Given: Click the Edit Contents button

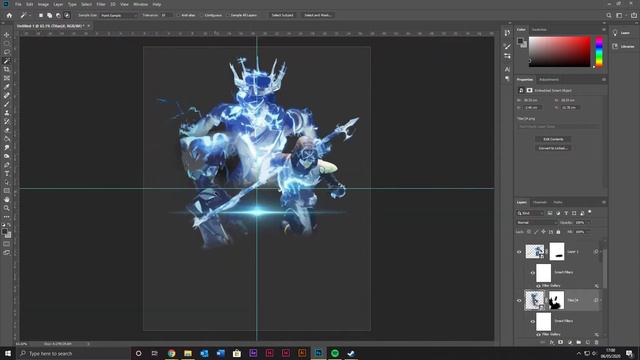Looking at the screenshot, I should pyautogui.click(x=553, y=139).
